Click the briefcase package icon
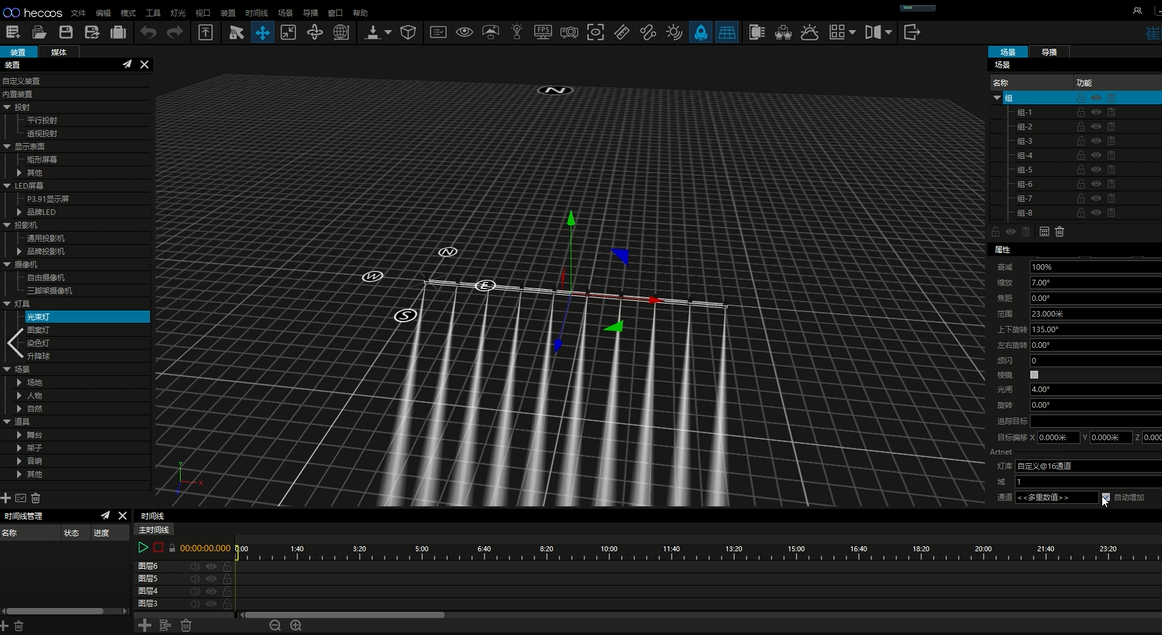The height and width of the screenshot is (635, 1162). click(x=118, y=32)
